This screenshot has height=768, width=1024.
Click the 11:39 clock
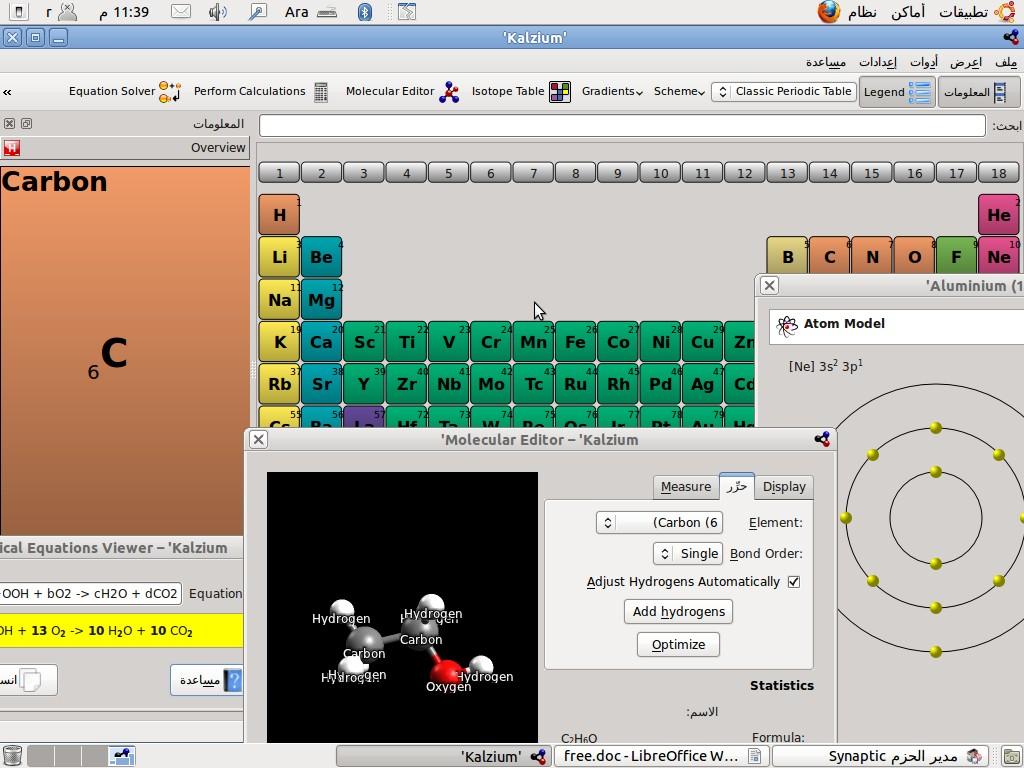coord(123,12)
